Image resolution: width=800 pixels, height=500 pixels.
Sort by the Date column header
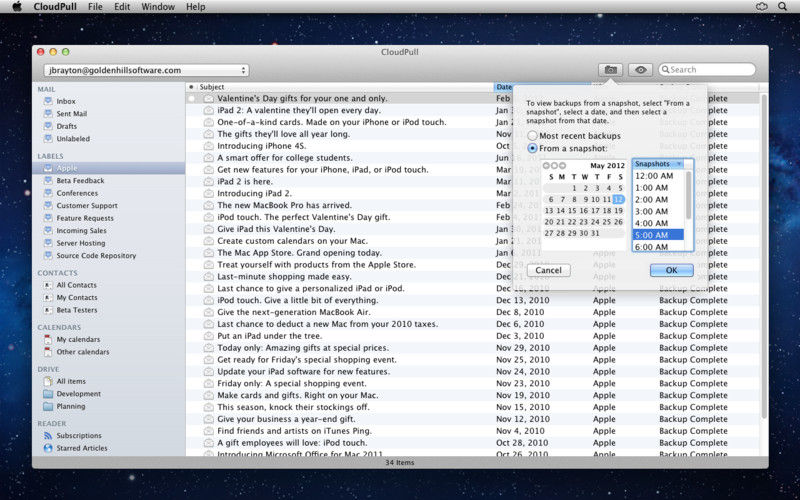point(503,87)
